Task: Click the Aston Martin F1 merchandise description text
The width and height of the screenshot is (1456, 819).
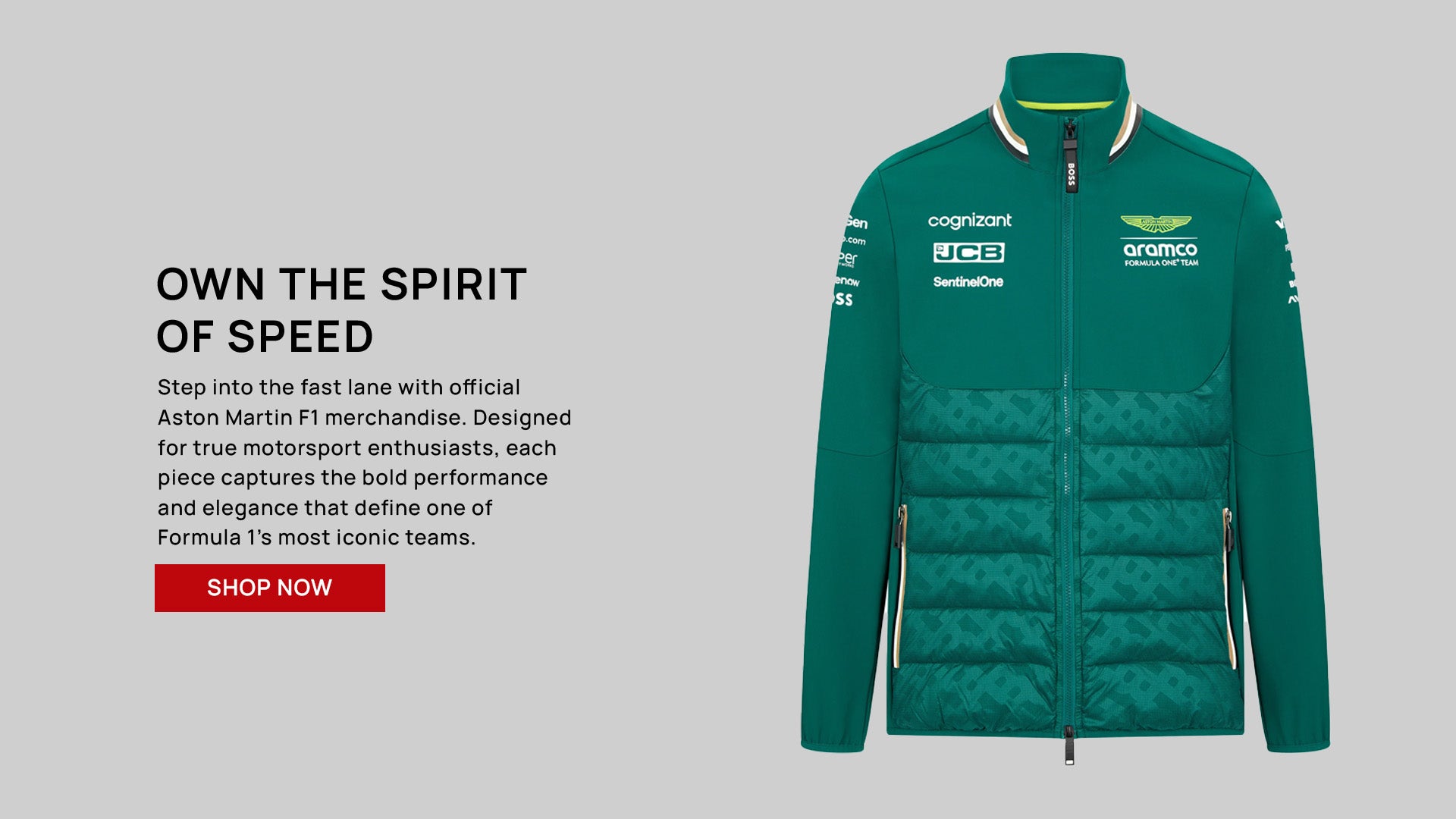Action: point(364,462)
